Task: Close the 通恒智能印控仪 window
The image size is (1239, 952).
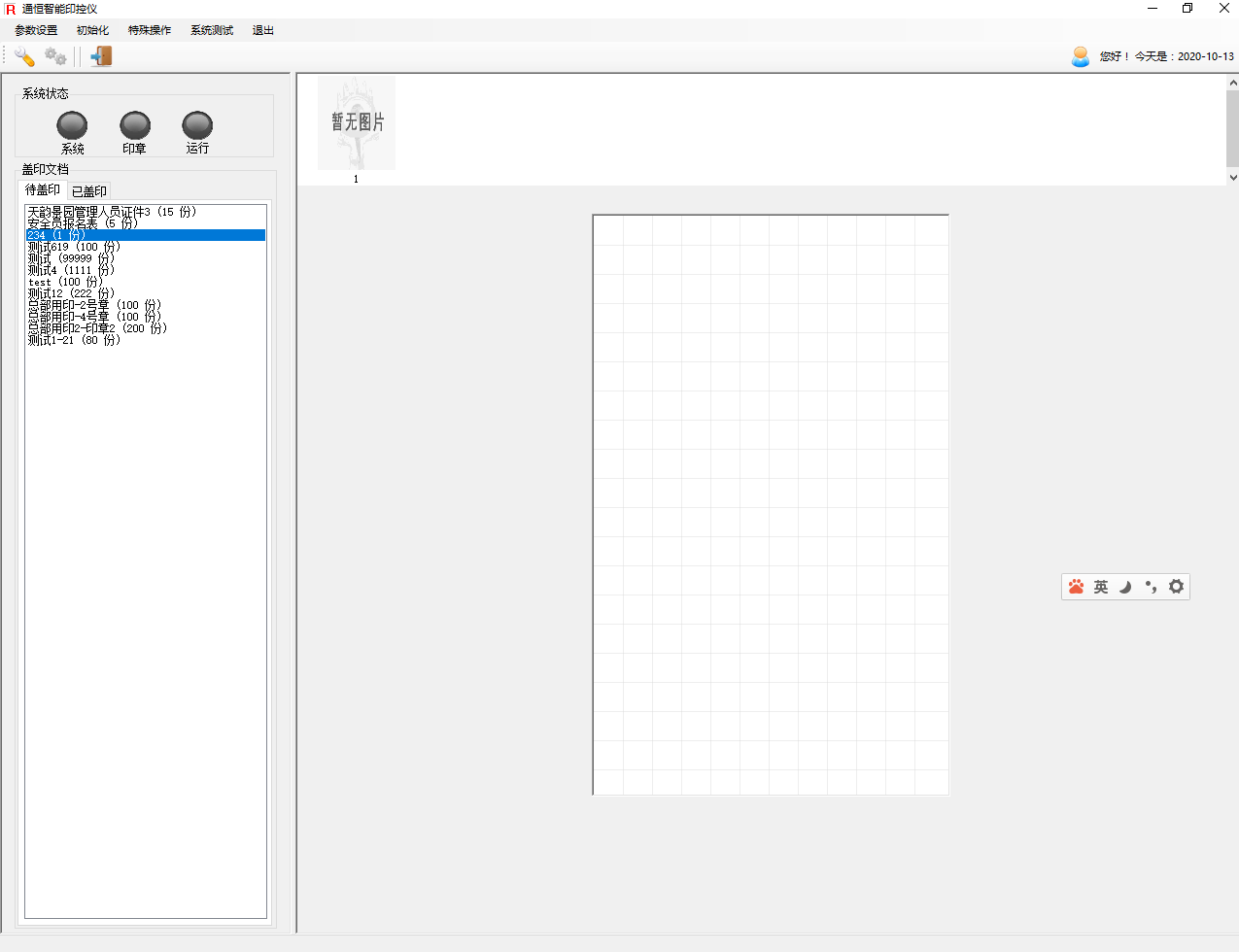Action: 1223,9
